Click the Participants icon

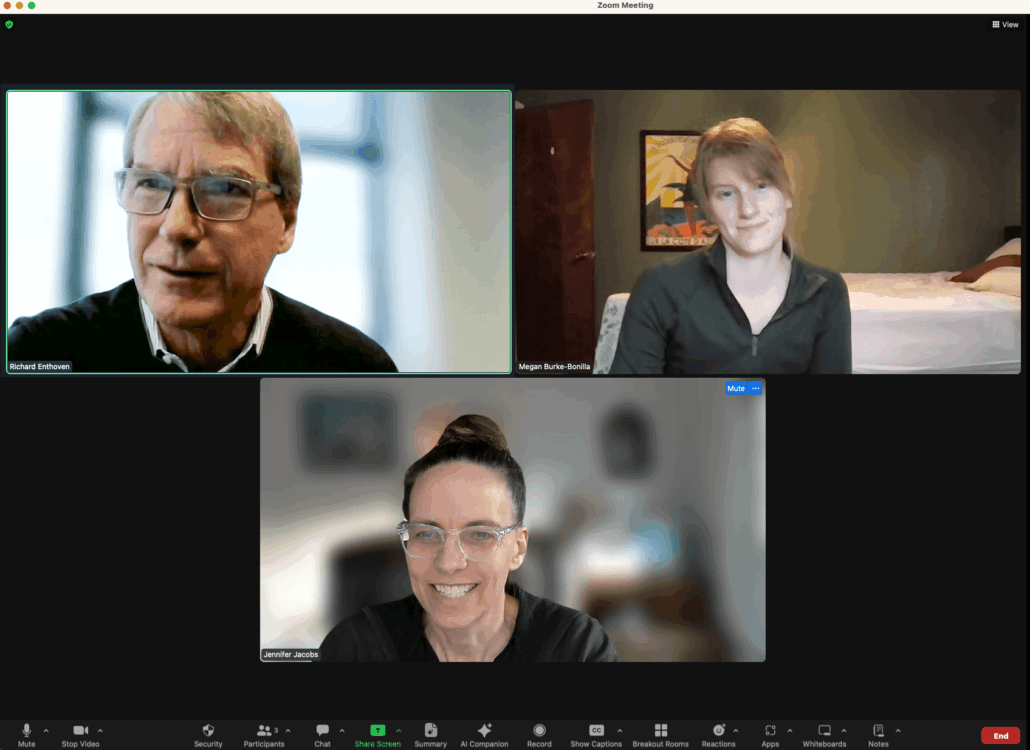[264, 732]
